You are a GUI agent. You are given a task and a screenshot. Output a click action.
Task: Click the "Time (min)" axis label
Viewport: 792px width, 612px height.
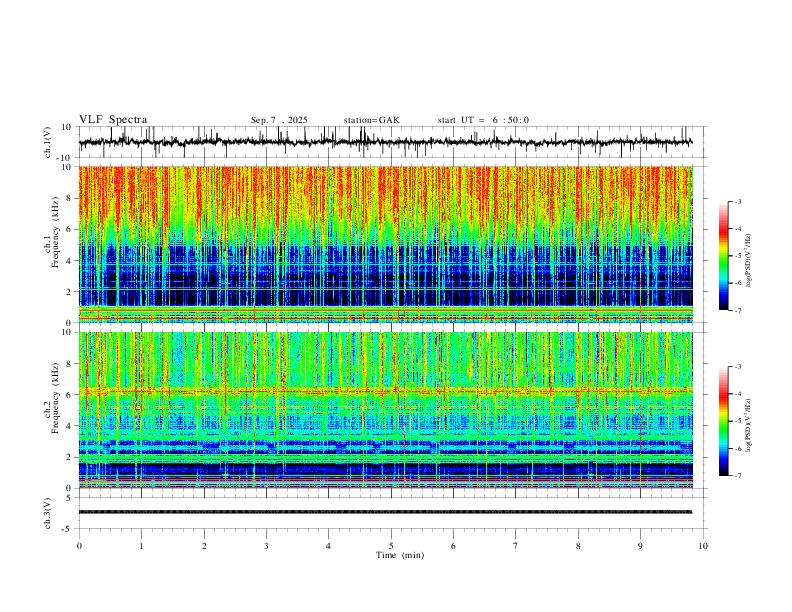coord(400,555)
